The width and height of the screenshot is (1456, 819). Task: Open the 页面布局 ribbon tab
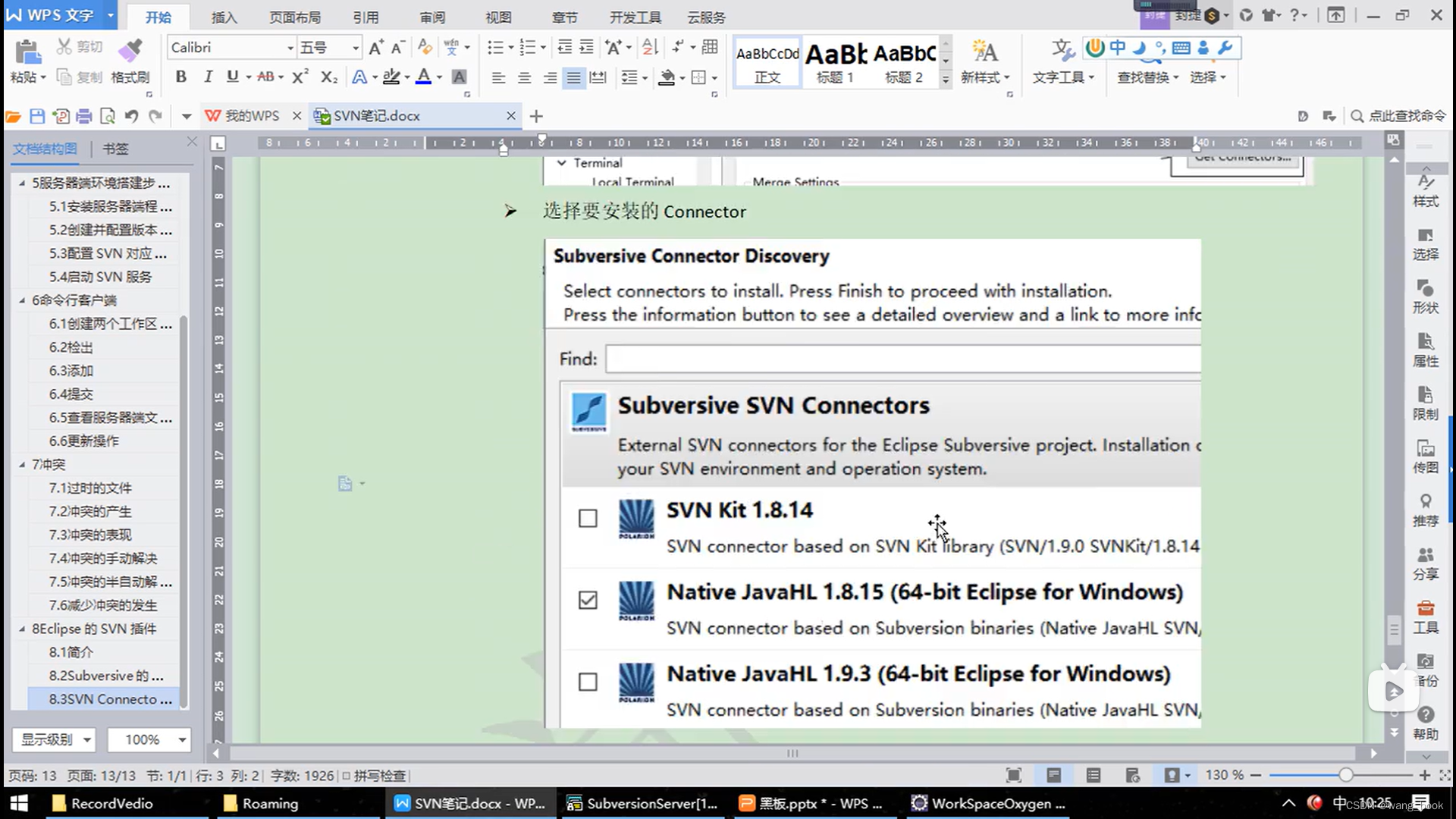295,17
